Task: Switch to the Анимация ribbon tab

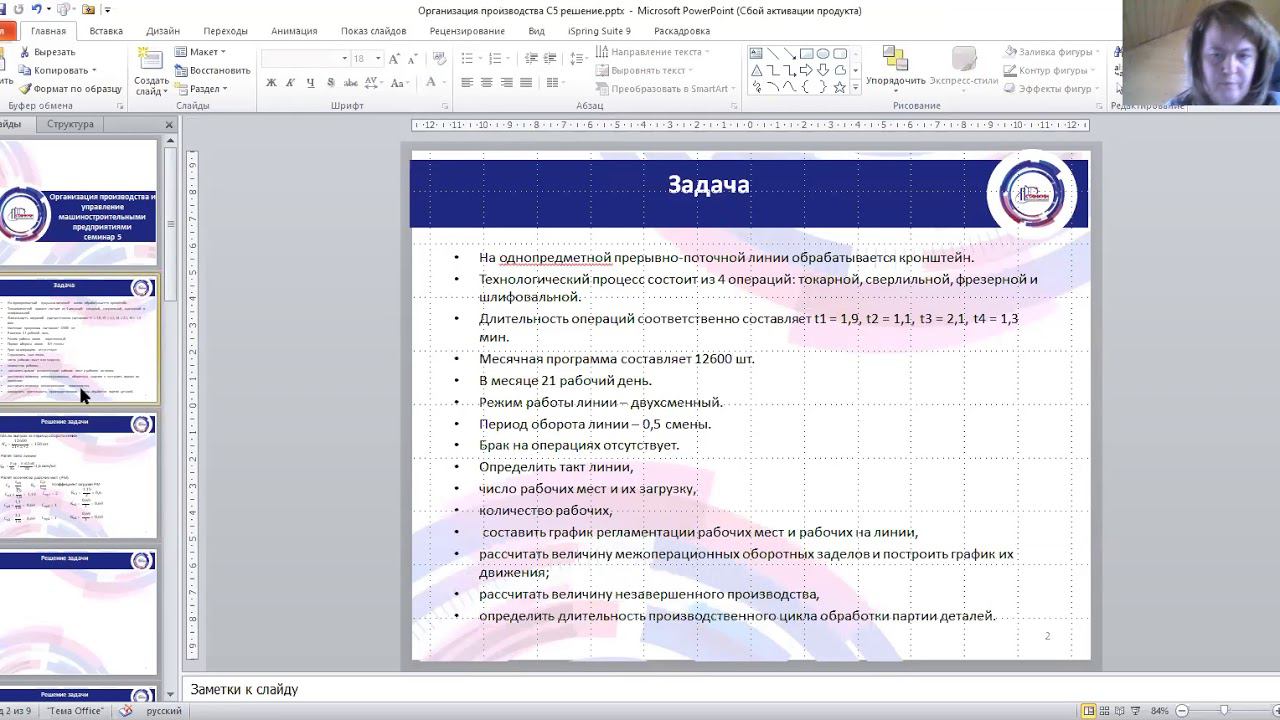Action: pyautogui.click(x=294, y=31)
